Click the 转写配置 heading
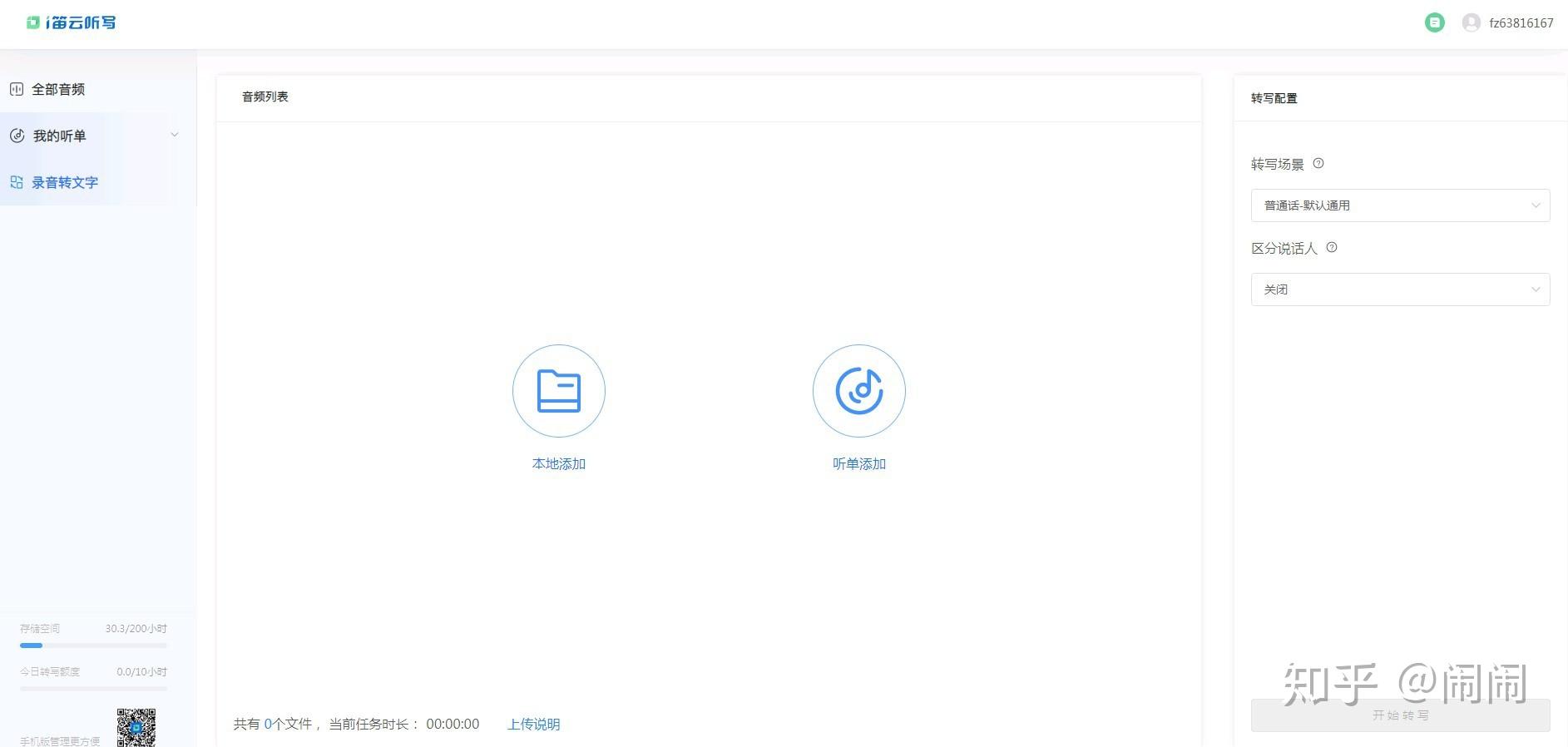Screen dimensions: 1568x747 tap(1274, 98)
